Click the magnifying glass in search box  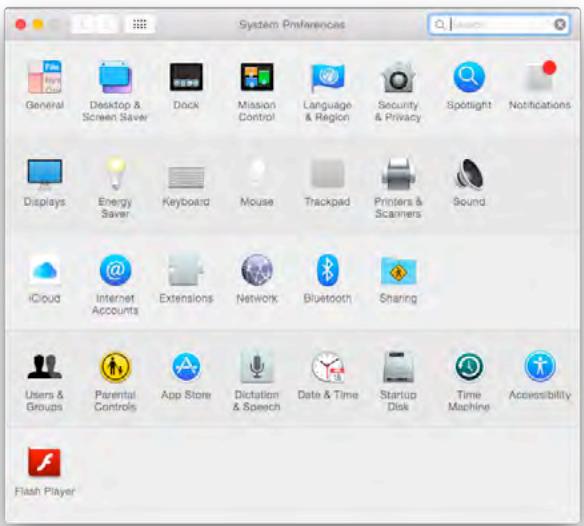coord(439,25)
